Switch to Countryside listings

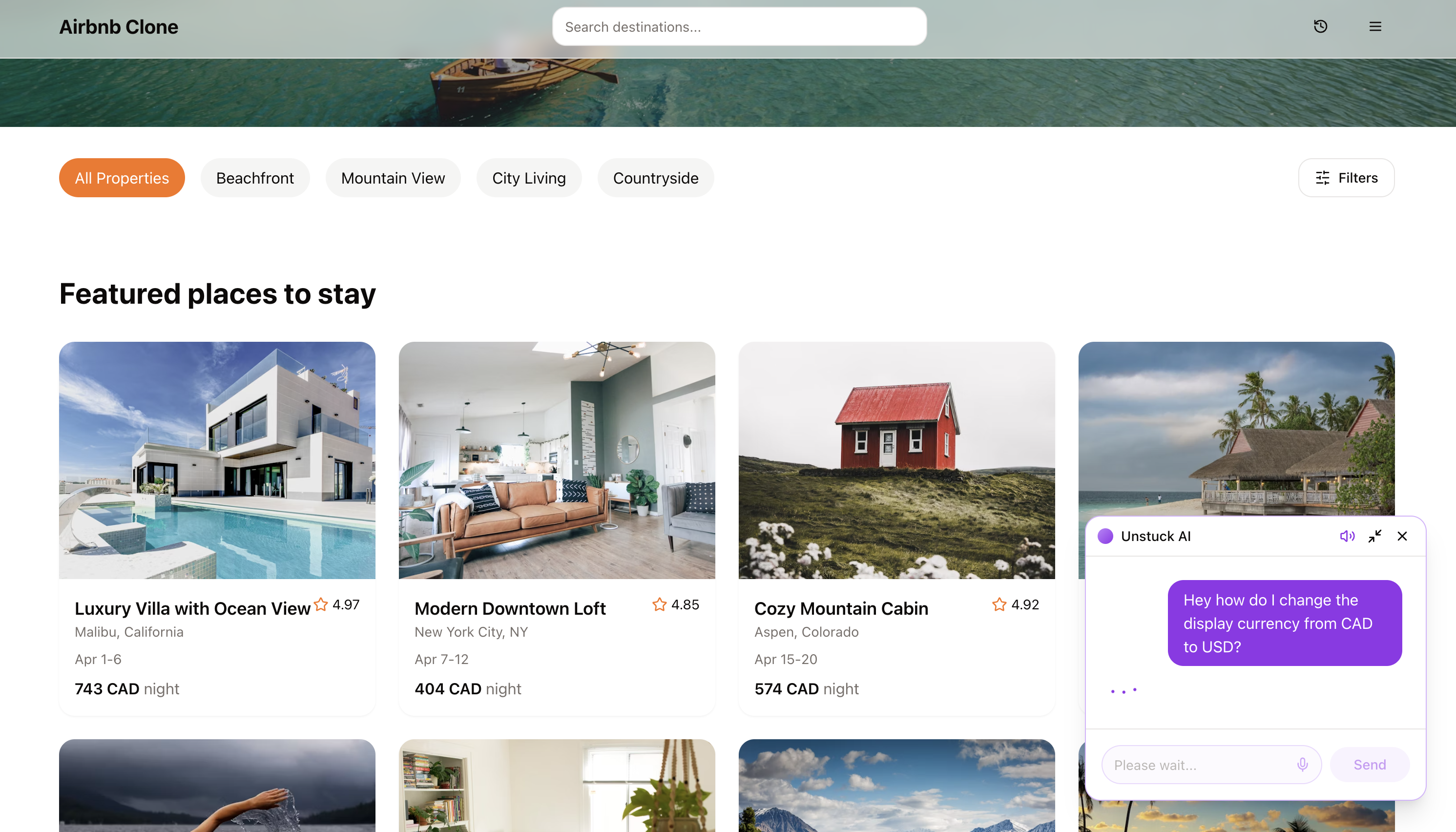coord(655,178)
